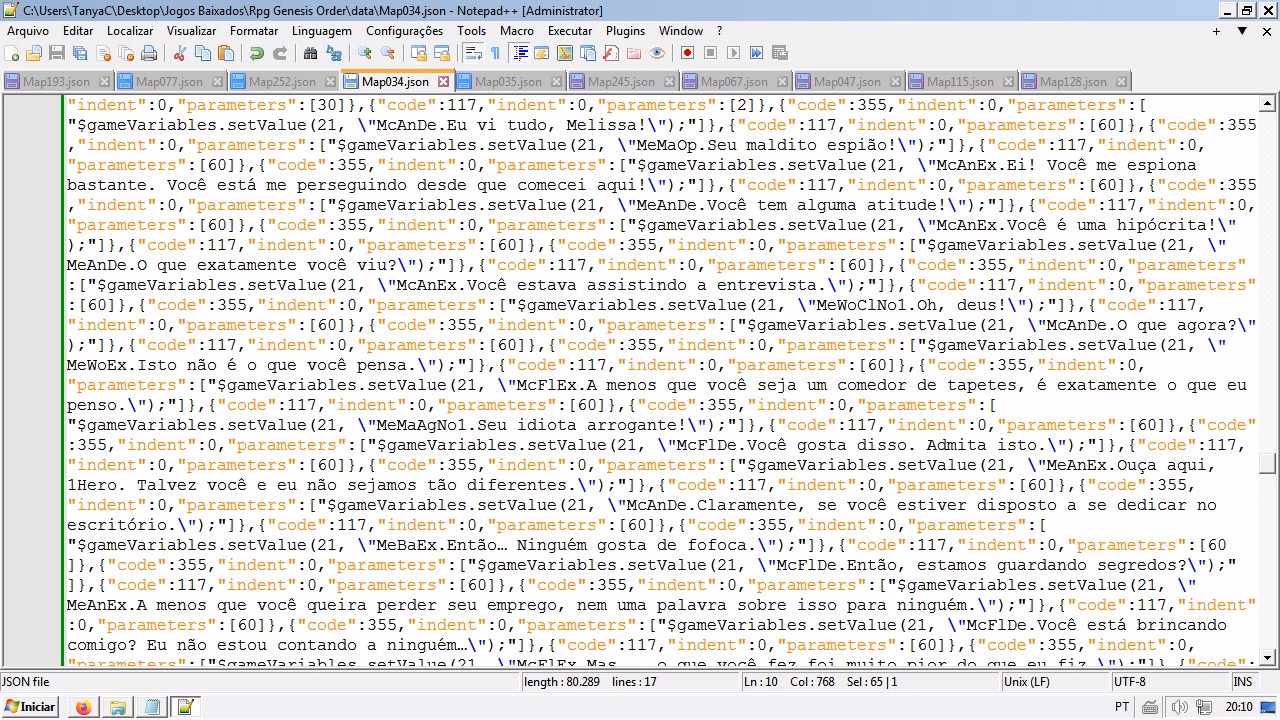Click the Iniciar start button
The height and width of the screenshot is (720, 1280).
[30, 707]
